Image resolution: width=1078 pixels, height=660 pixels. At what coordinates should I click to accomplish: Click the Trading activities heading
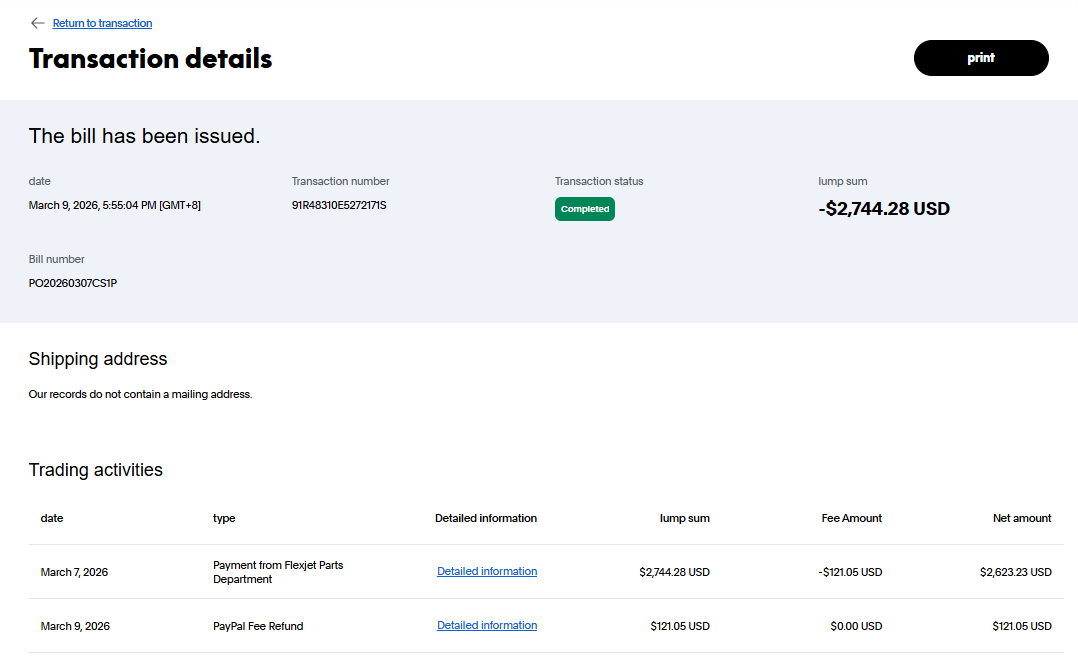point(95,470)
